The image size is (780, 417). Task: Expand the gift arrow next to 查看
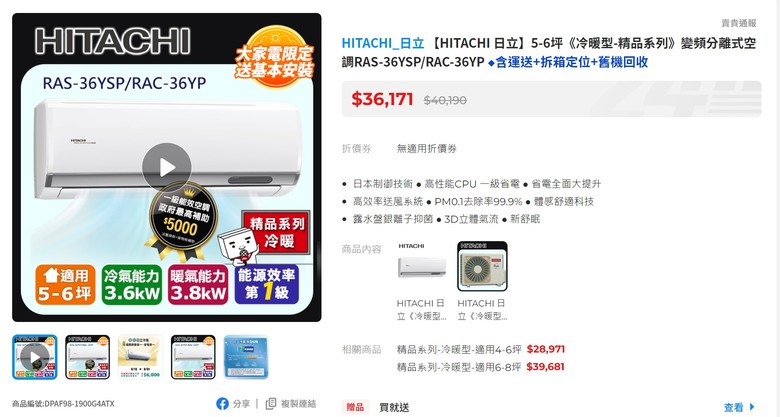pyautogui.click(x=752, y=407)
